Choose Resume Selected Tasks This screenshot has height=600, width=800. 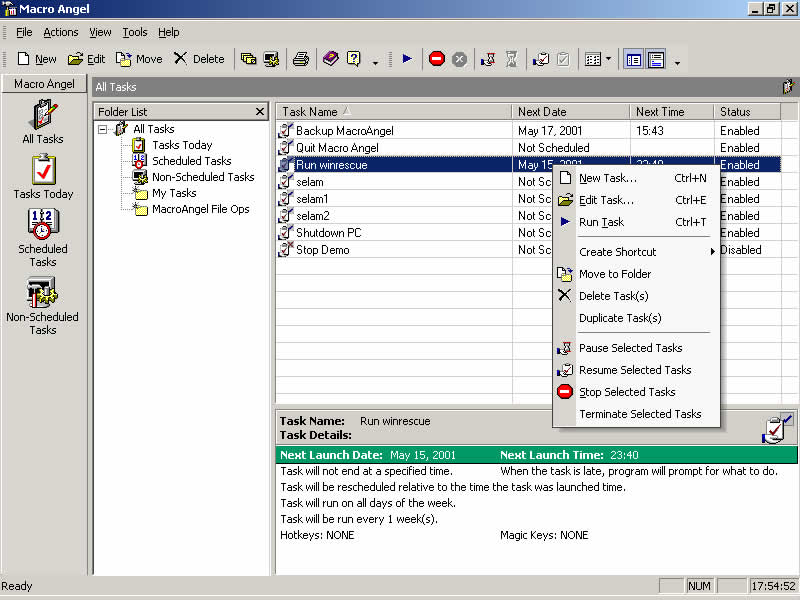(636, 370)
